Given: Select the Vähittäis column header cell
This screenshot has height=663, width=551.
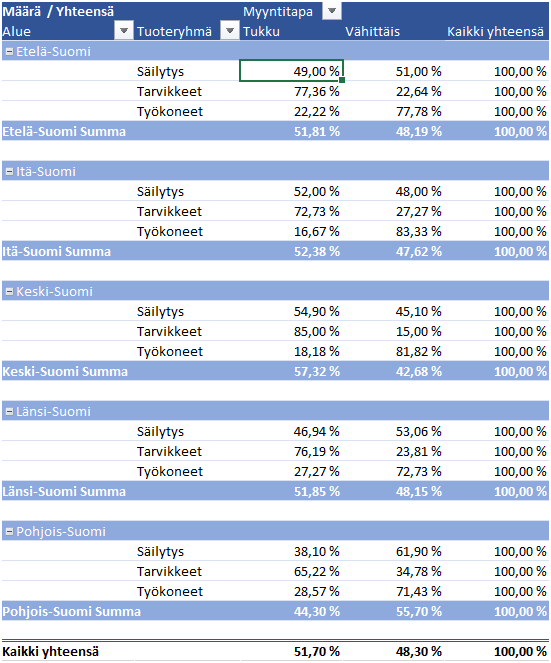Looking at the screenshot, I should [x=393, y=31].
